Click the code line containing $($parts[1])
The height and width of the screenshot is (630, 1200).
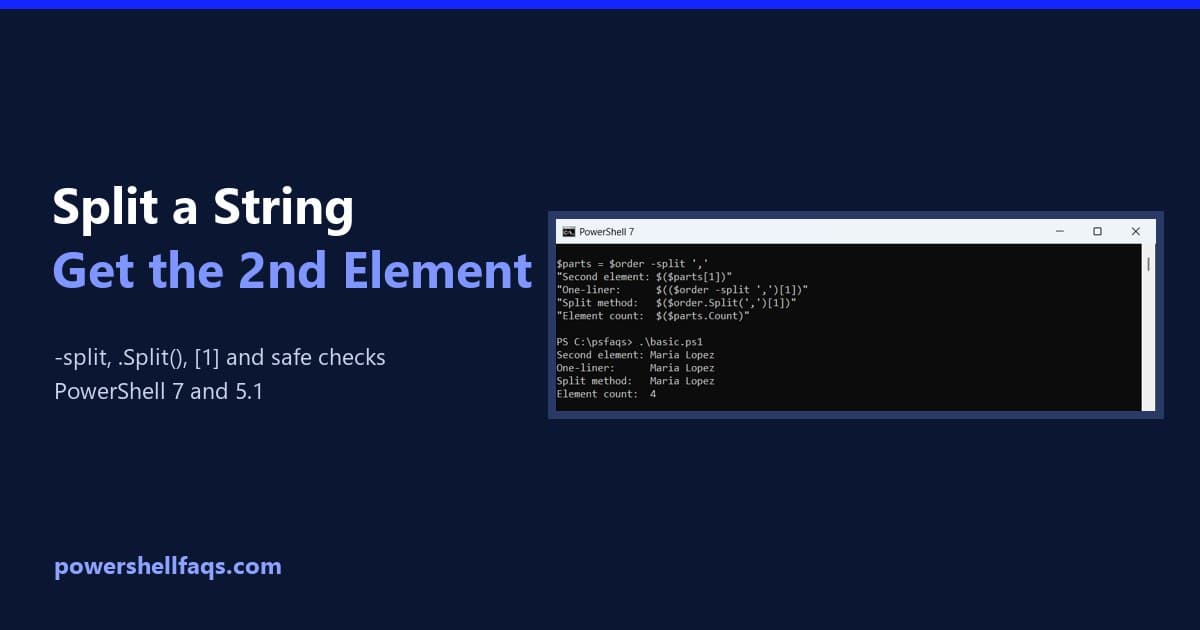pos(645,276)
